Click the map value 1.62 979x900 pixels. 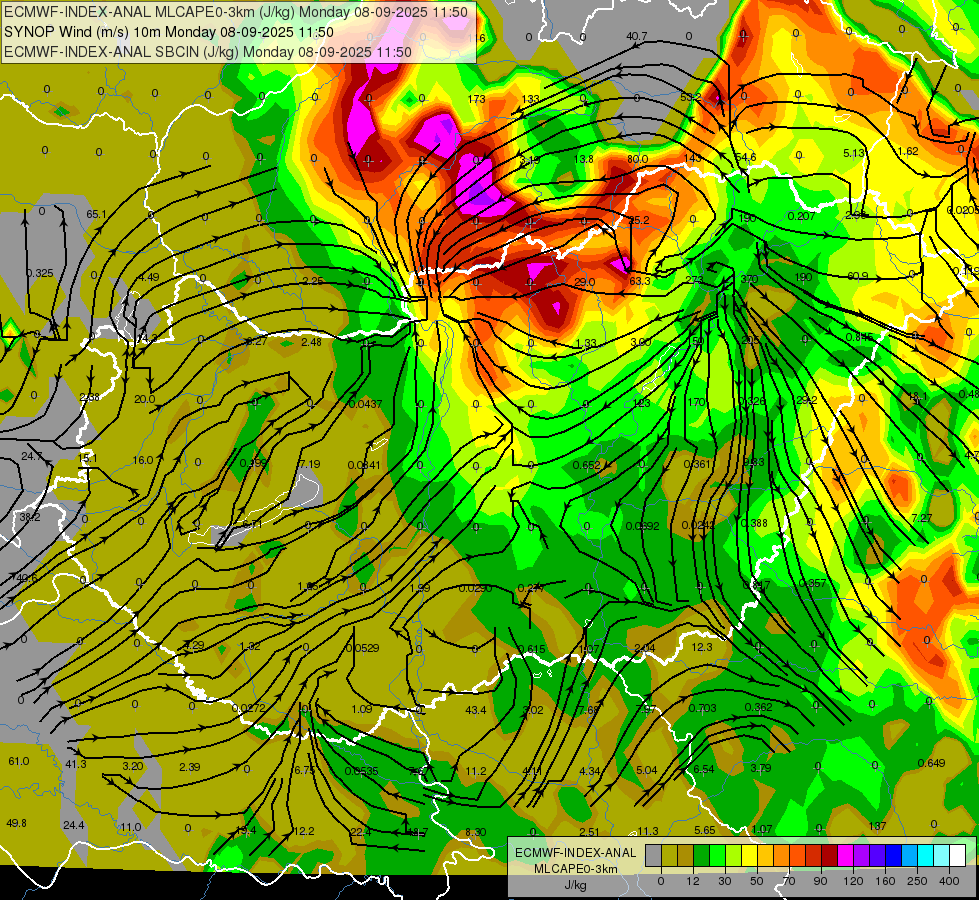[x=908, y=151]
